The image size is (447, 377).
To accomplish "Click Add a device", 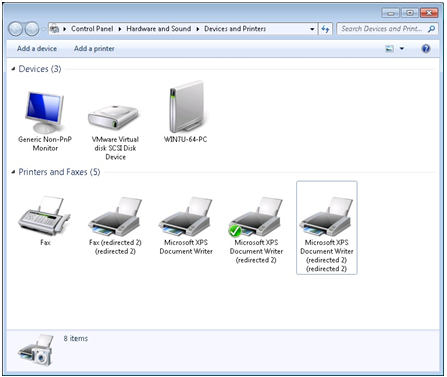I will [x=37, y=49].
